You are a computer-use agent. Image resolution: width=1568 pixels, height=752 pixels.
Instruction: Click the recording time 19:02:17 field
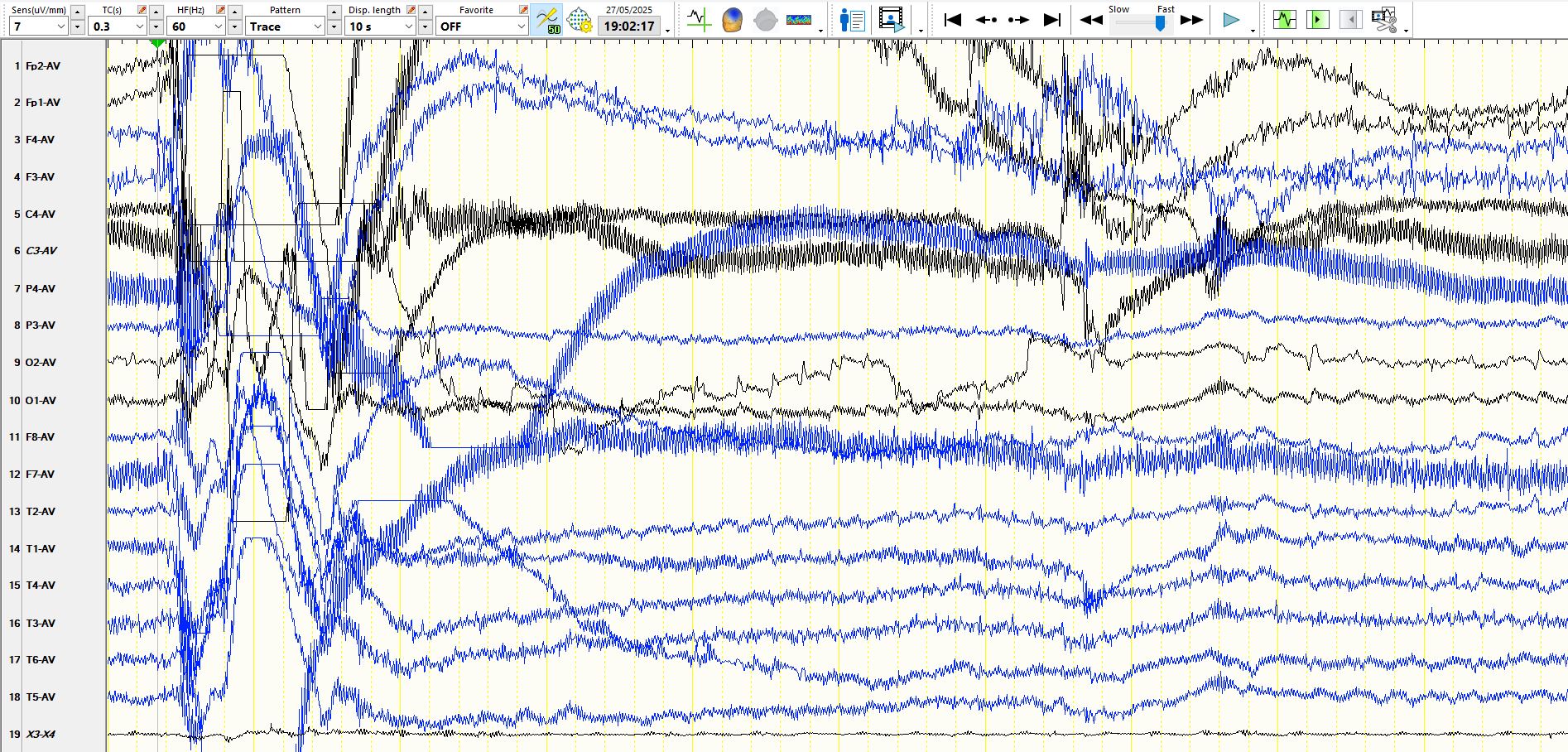(629, 27)
